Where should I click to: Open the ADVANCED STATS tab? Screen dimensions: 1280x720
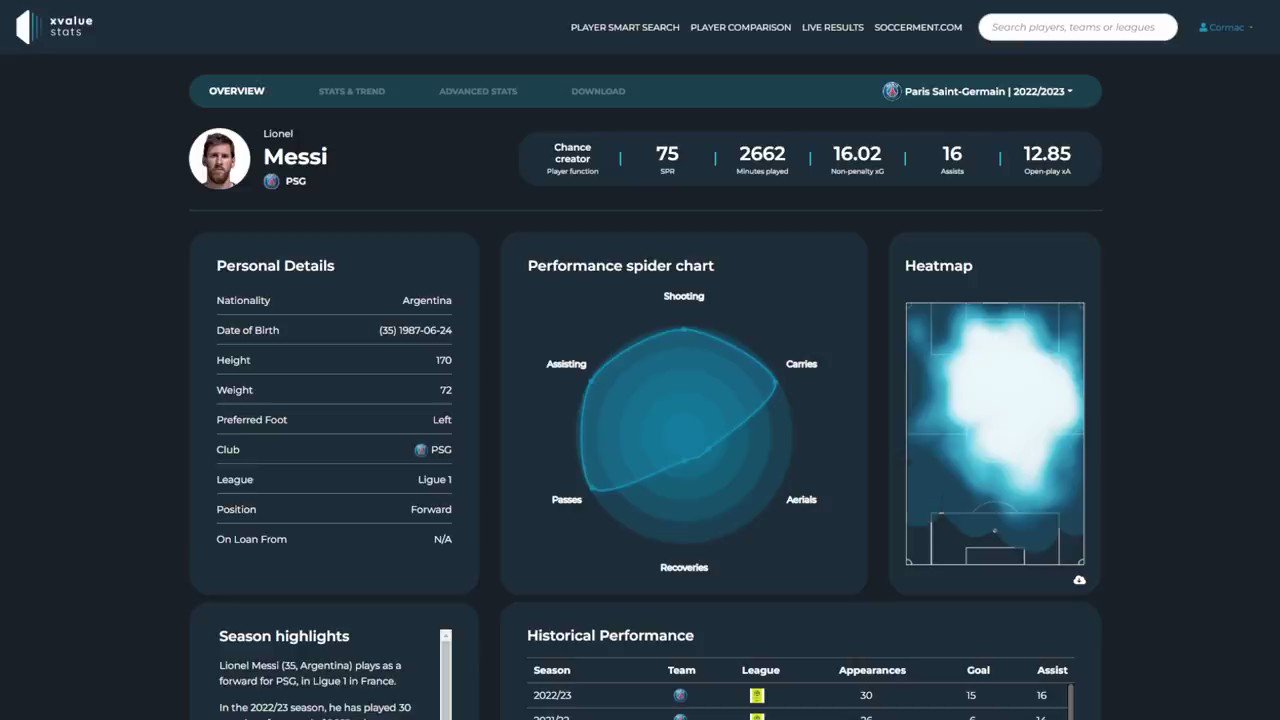point(478,91)
